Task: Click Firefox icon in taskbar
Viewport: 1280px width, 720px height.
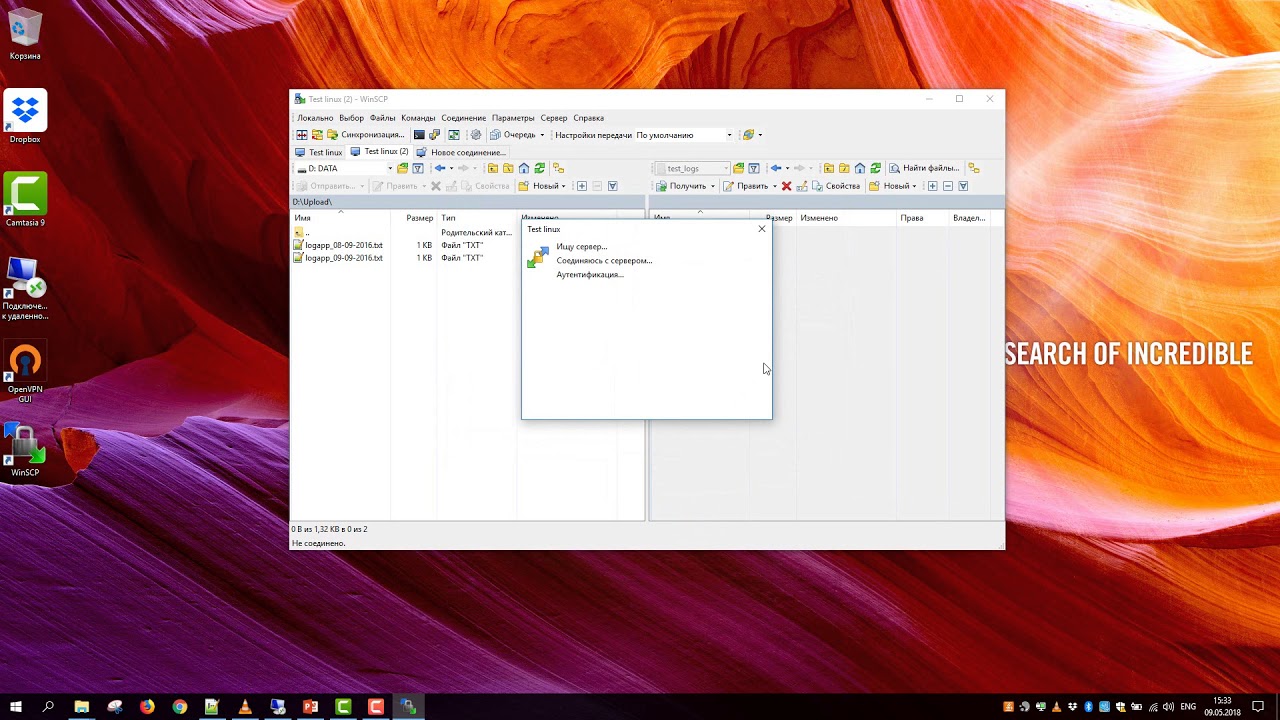Action: (147, 707)
